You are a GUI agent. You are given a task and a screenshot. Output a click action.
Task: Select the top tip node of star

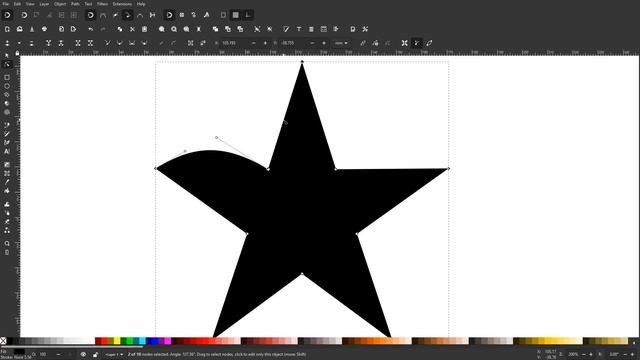(302, 62)
